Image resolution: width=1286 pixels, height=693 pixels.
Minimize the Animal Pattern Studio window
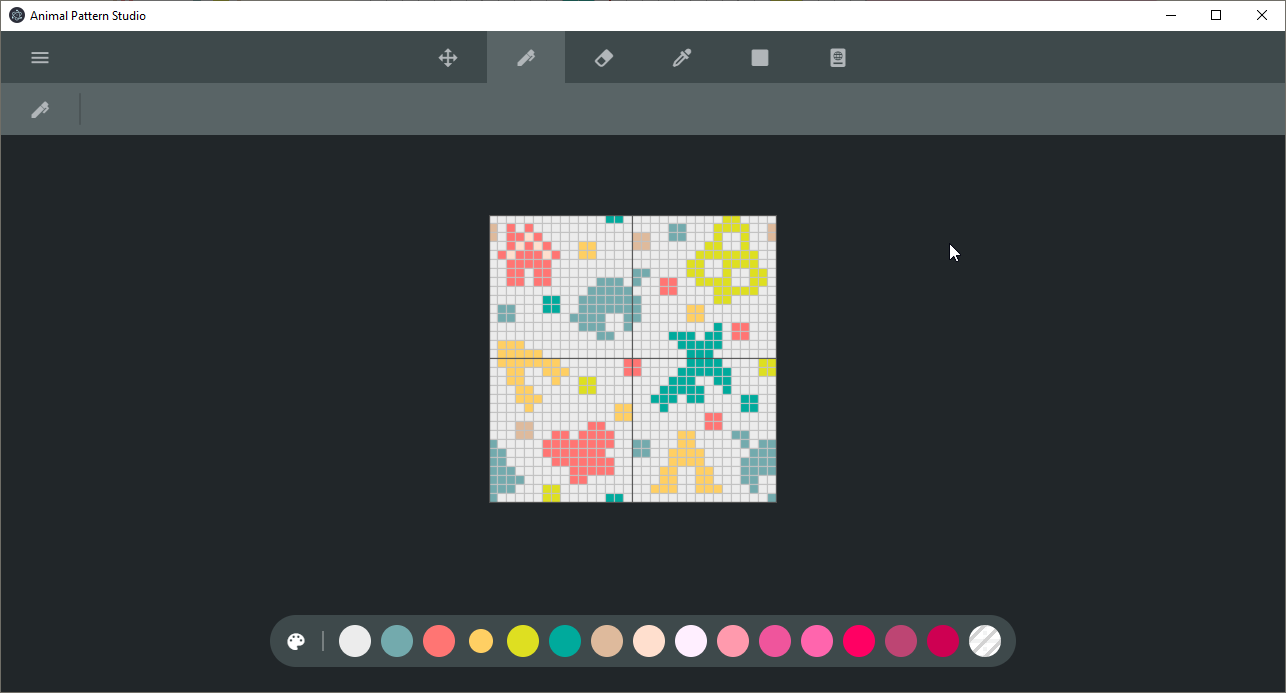pyautogui.click(x=1170, y=15)
